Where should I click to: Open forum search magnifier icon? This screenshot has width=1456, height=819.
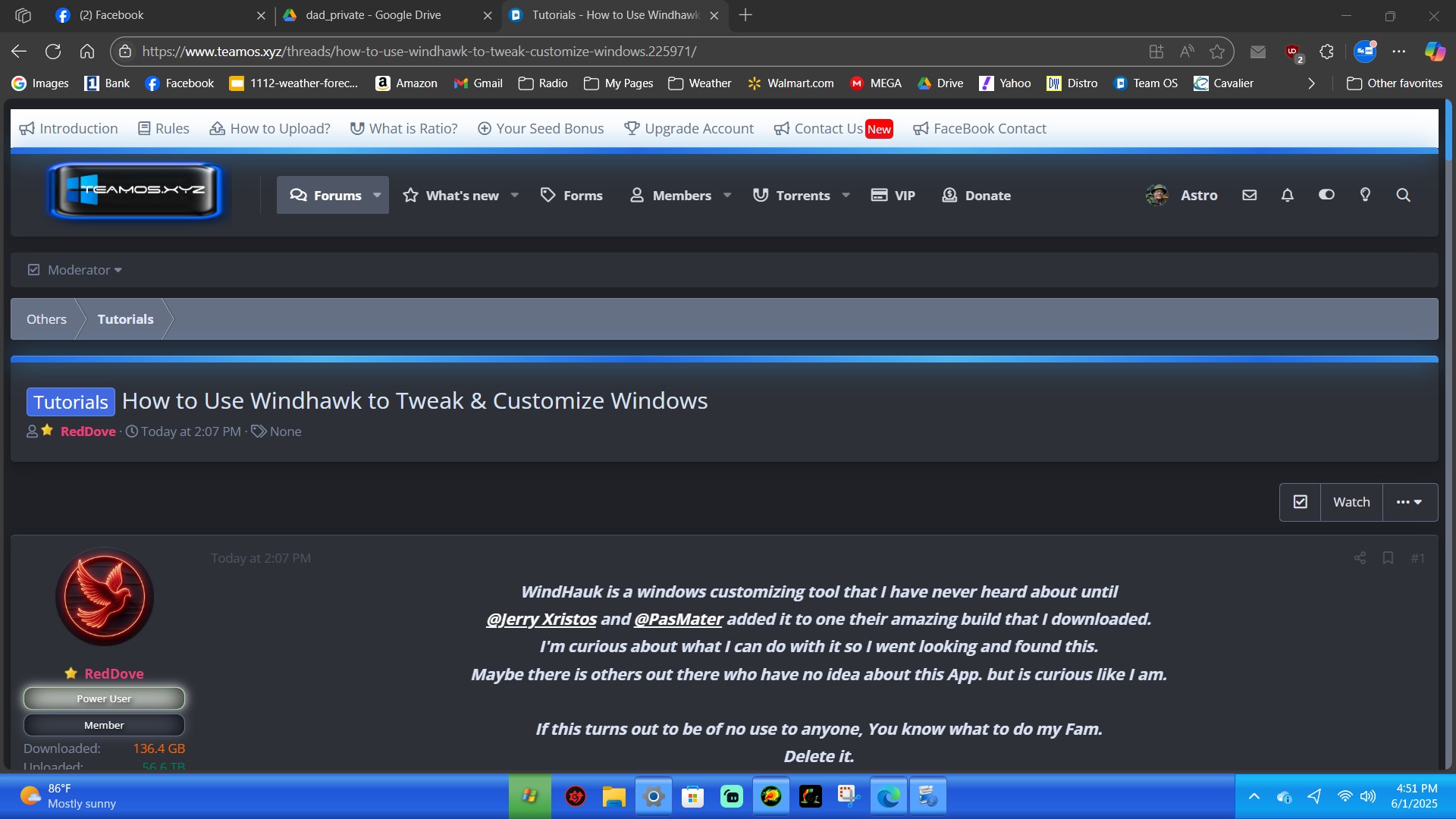1404,195
